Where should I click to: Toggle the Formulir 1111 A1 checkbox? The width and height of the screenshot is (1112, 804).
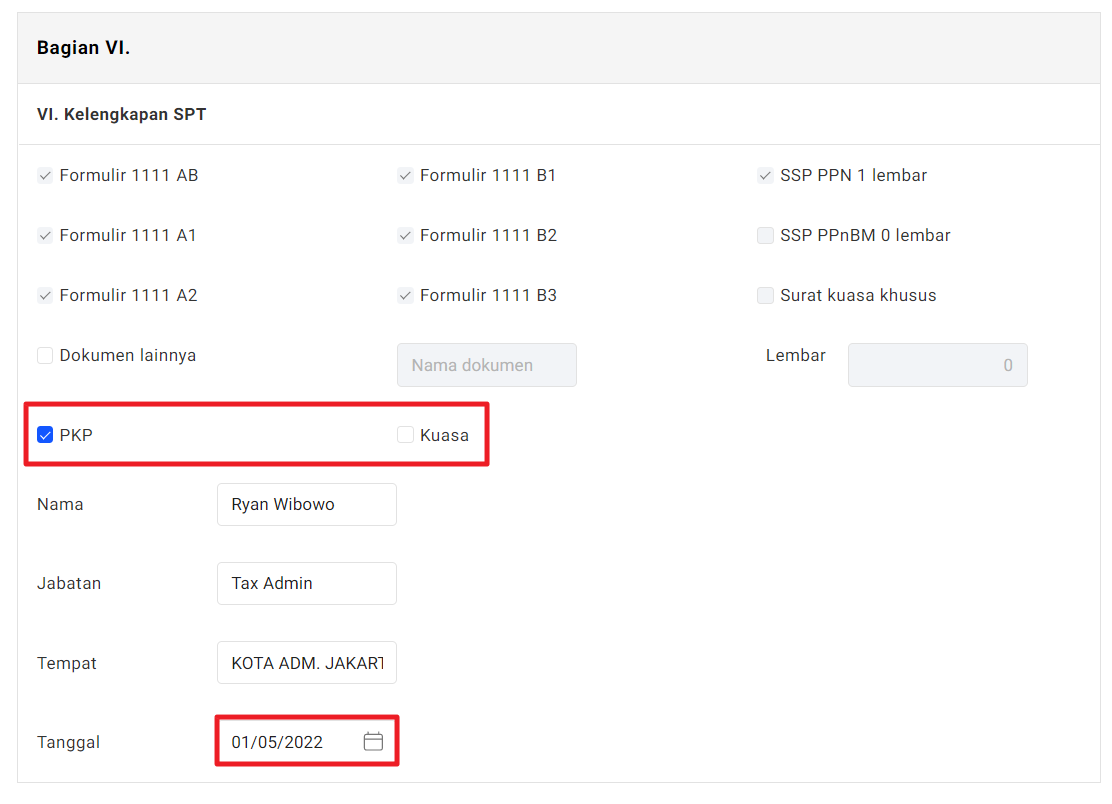tap(45, 236)
